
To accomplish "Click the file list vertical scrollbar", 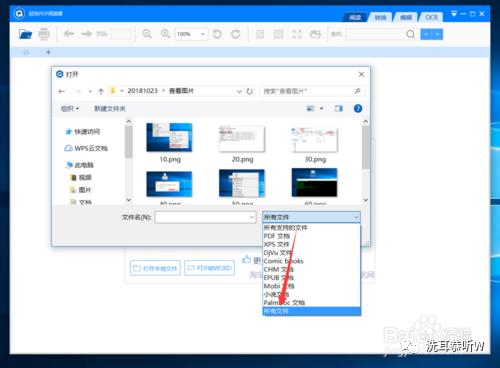I will point(366,147).
